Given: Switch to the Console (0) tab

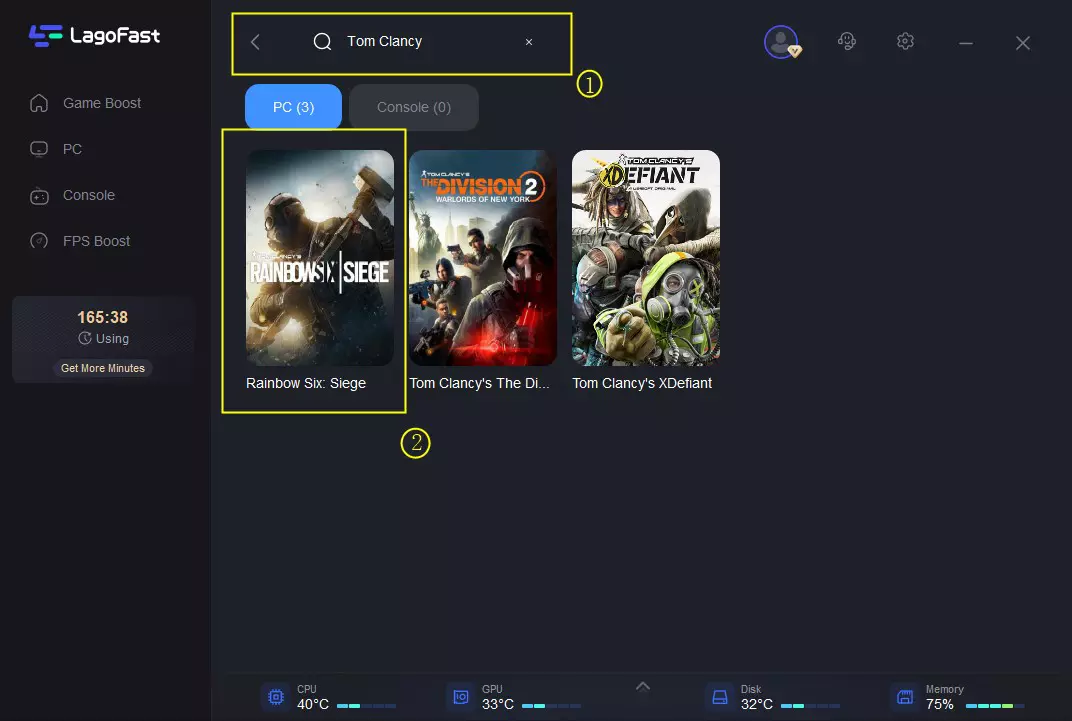Looking at the screenshot, I should click(413, 107).
